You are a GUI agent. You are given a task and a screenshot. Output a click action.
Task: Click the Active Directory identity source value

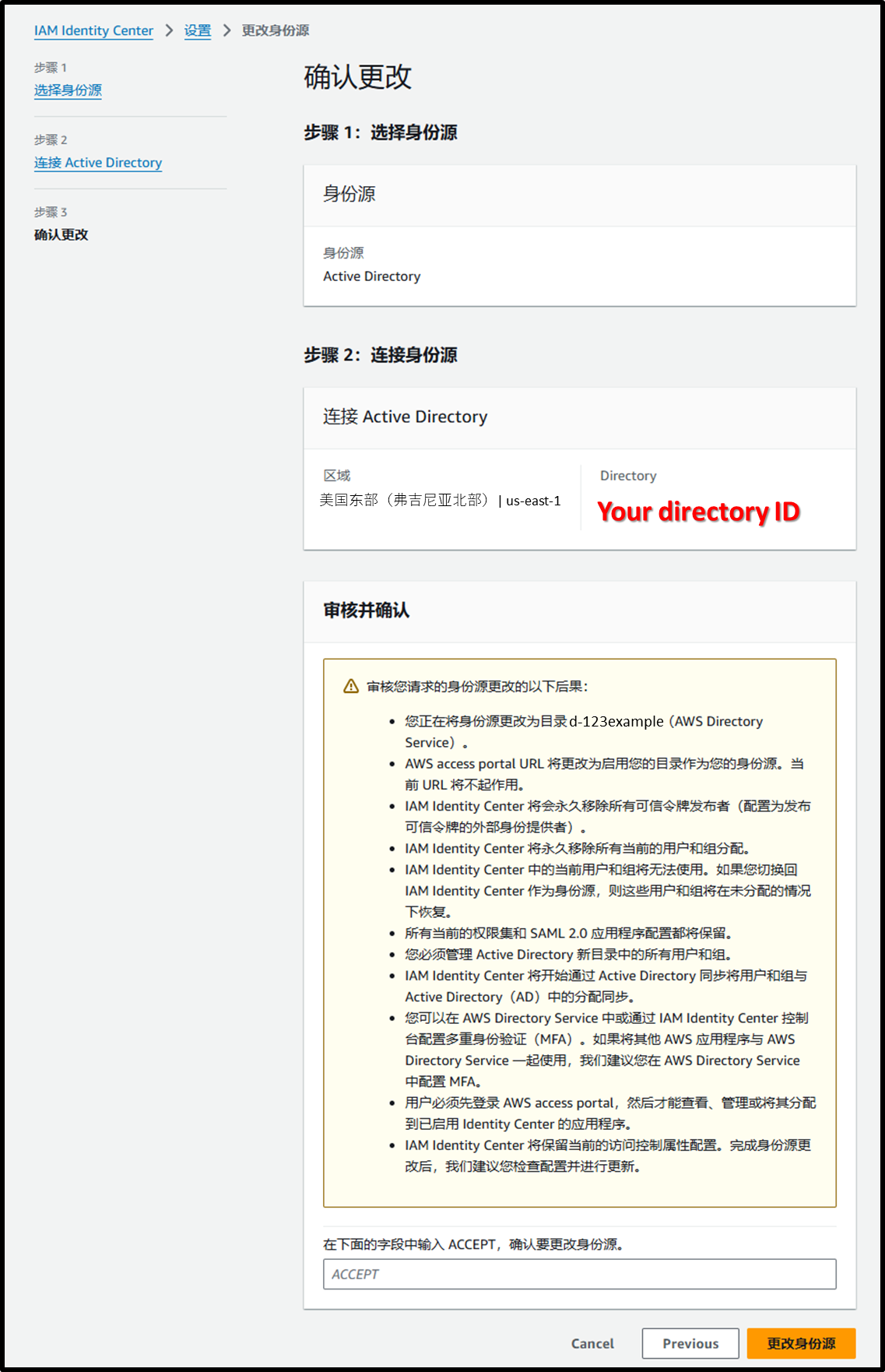point(372,276)
